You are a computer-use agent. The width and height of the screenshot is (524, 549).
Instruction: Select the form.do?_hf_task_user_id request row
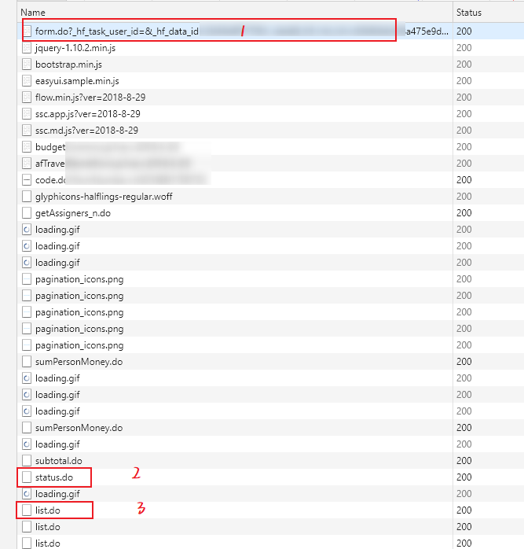(235, 32)
